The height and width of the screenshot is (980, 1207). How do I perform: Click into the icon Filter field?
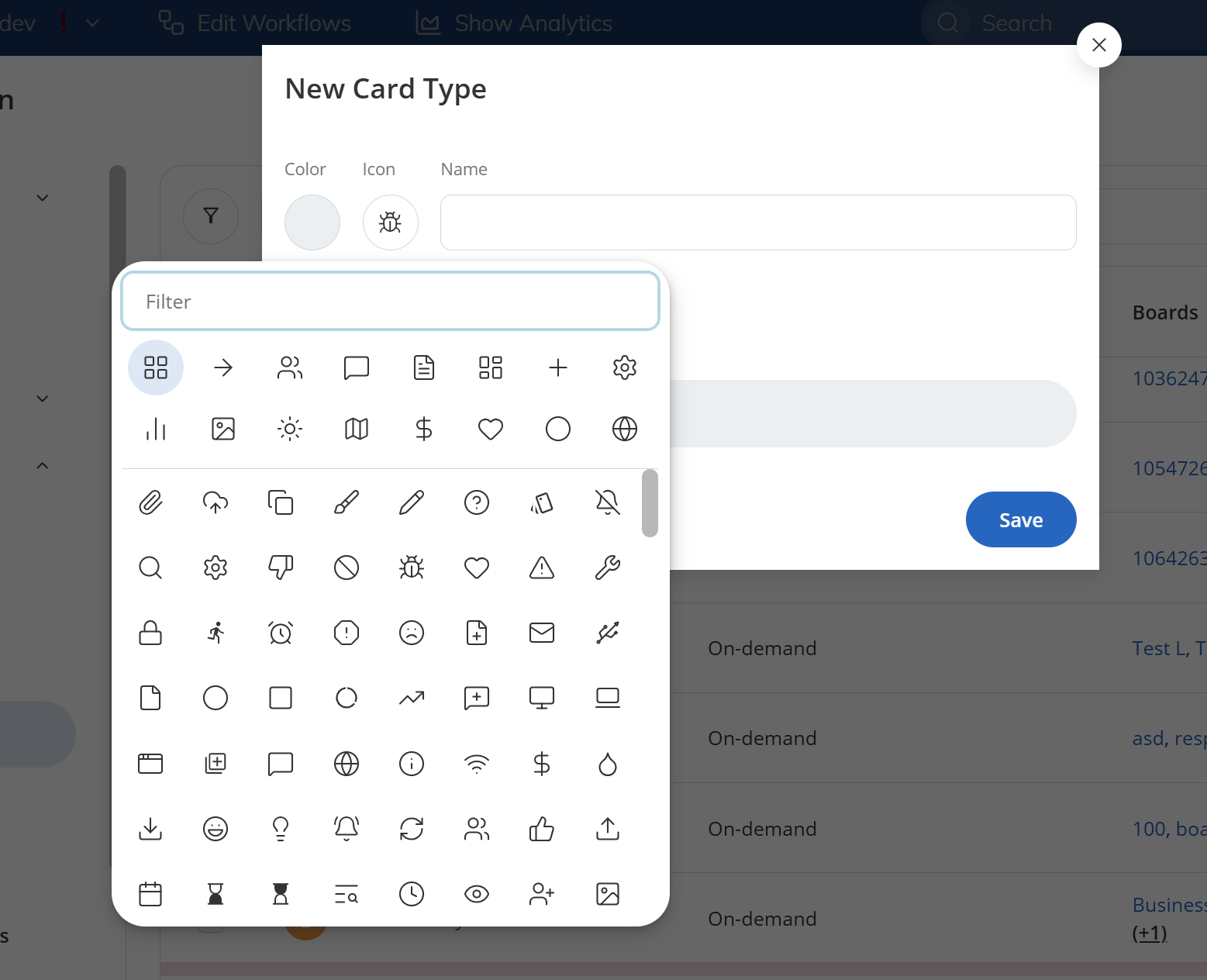[391, 302]
